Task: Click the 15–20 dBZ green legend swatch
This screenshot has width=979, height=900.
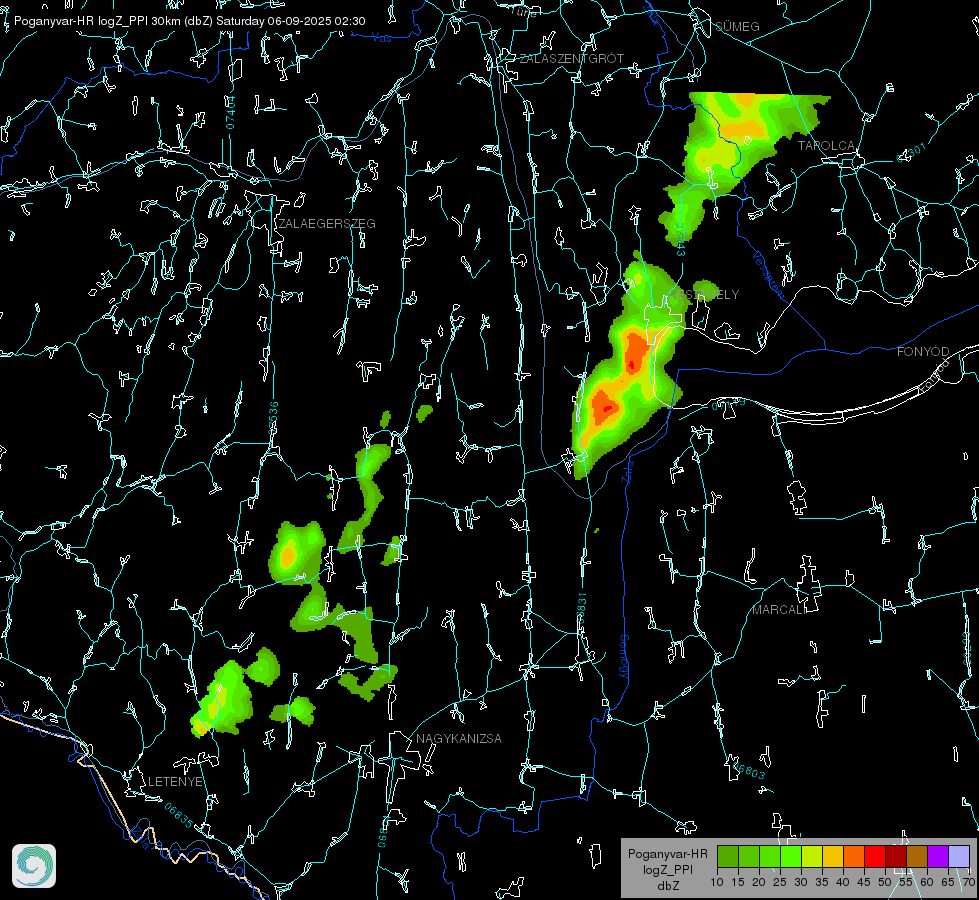Action: pyautogui.click(x=749, y=856)
